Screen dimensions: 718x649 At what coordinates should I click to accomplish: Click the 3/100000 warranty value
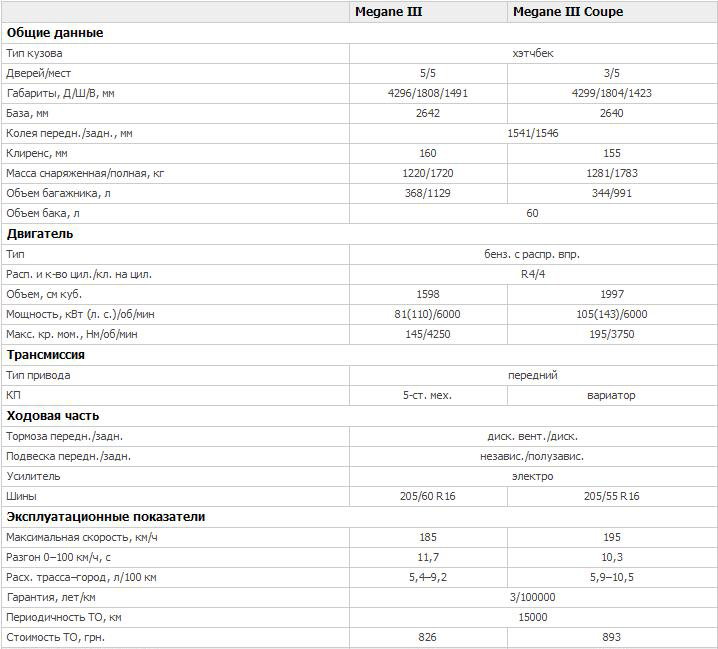533,598
